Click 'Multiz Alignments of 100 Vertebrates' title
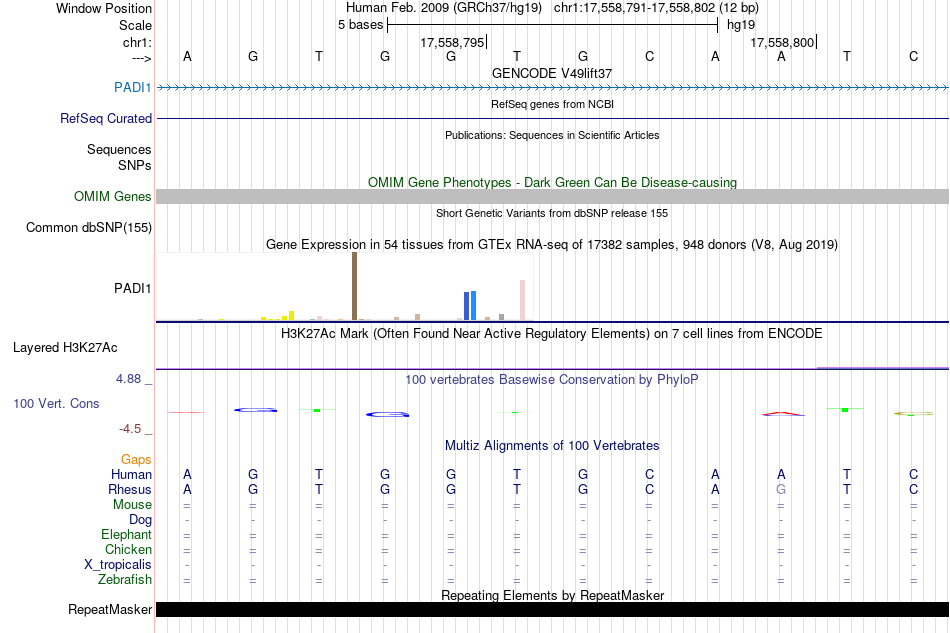The image size is (950, 633). 552,446
